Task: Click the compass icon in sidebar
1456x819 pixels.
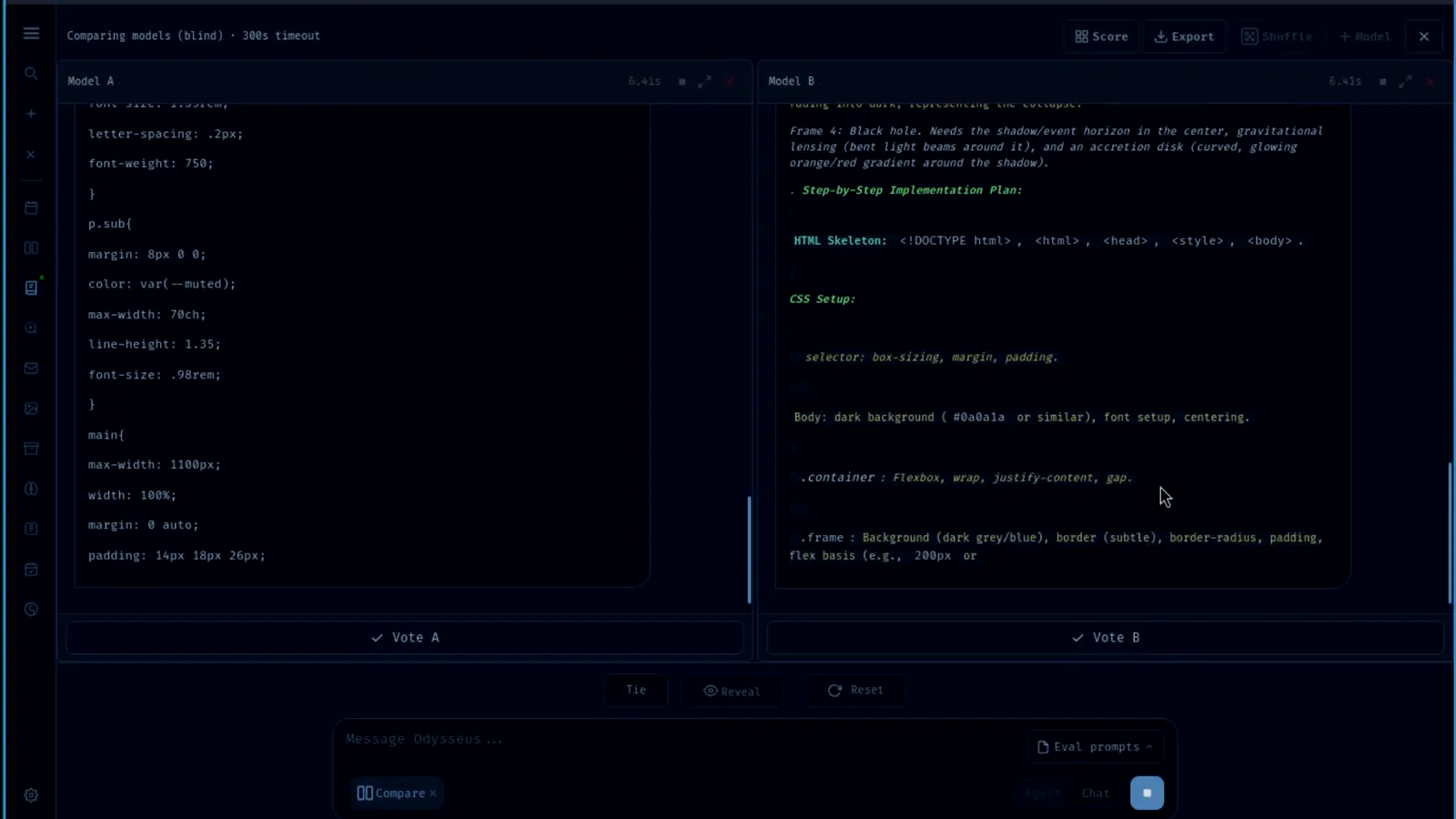Action: (31, 489)
